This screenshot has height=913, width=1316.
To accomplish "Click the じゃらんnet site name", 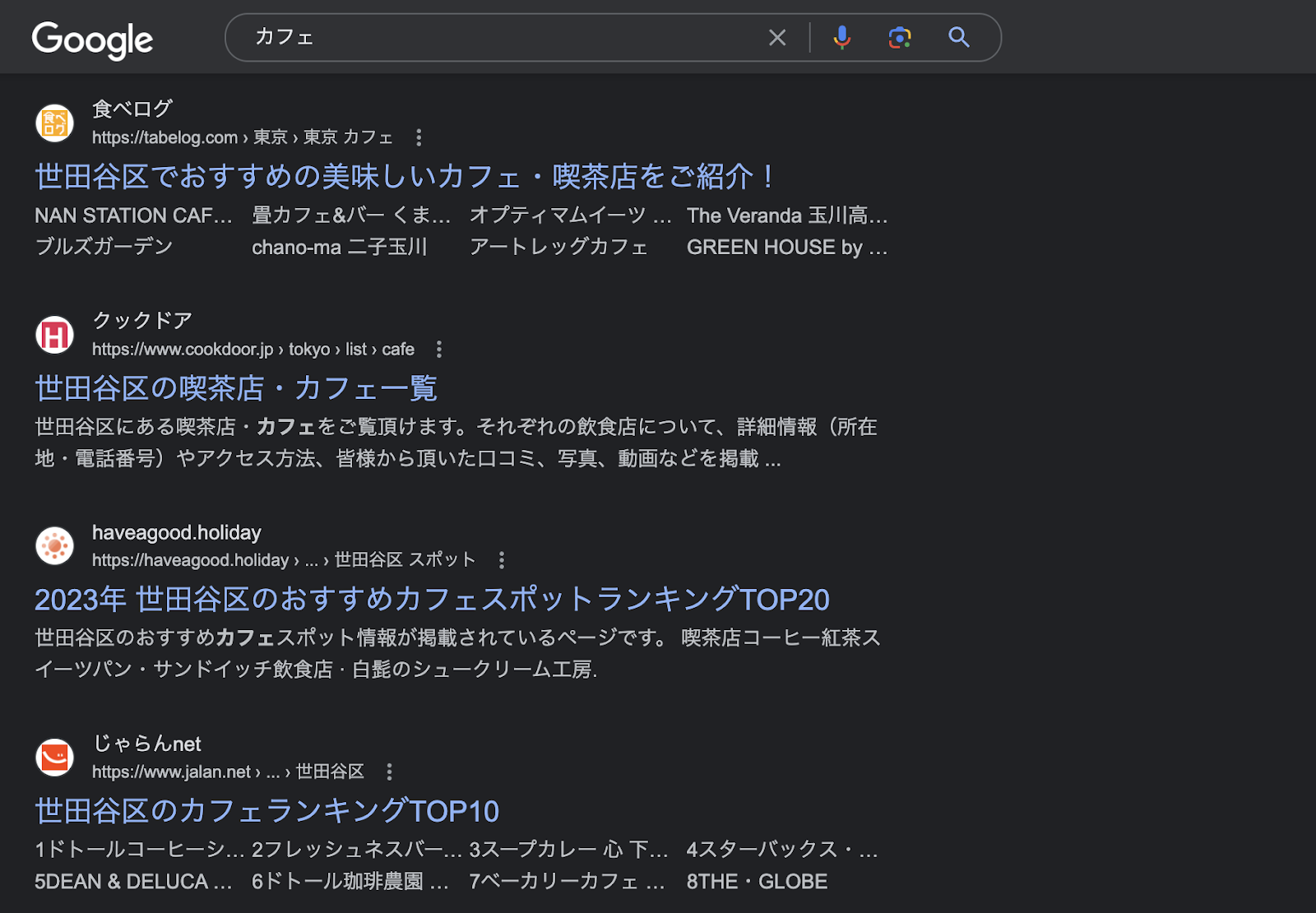I will (147, 744).
